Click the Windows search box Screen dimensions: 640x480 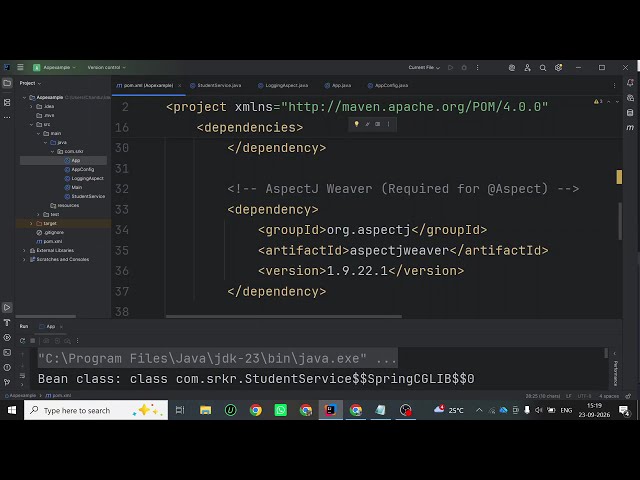click(96, 410)
